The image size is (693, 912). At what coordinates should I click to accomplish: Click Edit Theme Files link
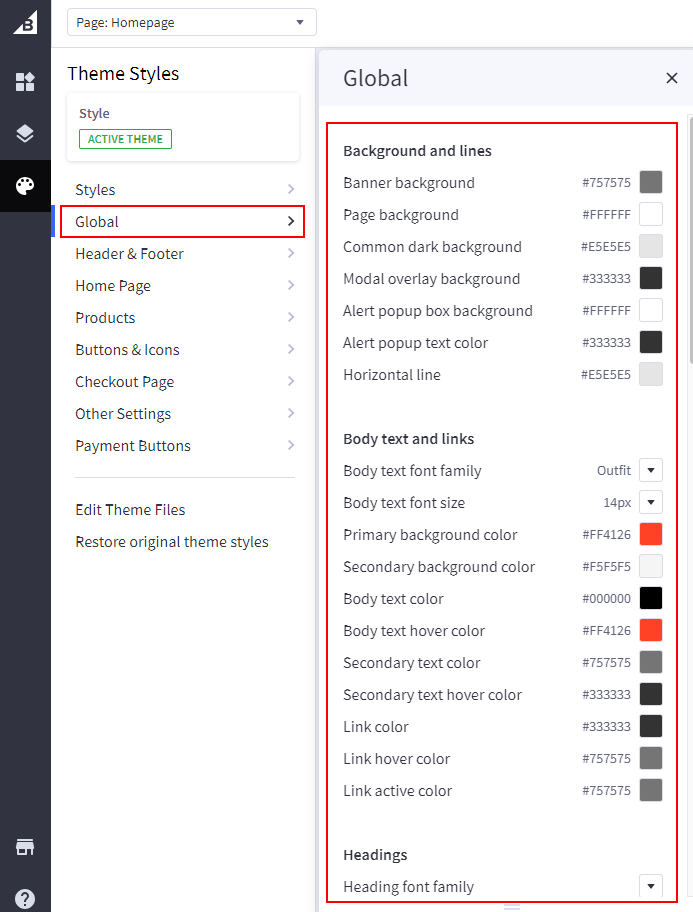tap(130, 510)
